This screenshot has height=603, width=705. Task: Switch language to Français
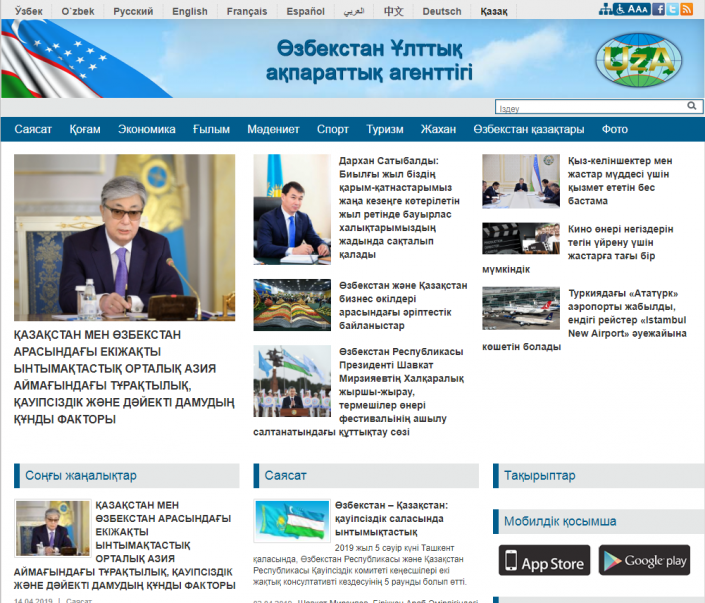[247, 11]
